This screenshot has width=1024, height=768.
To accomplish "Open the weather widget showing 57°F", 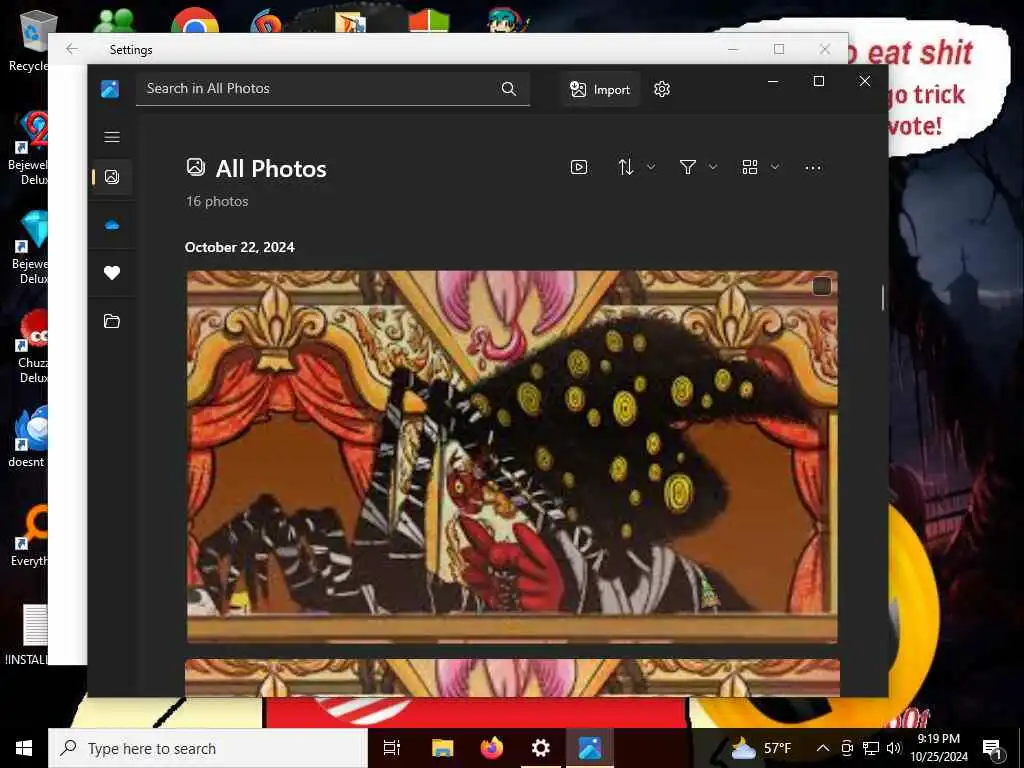I will 760,748.
